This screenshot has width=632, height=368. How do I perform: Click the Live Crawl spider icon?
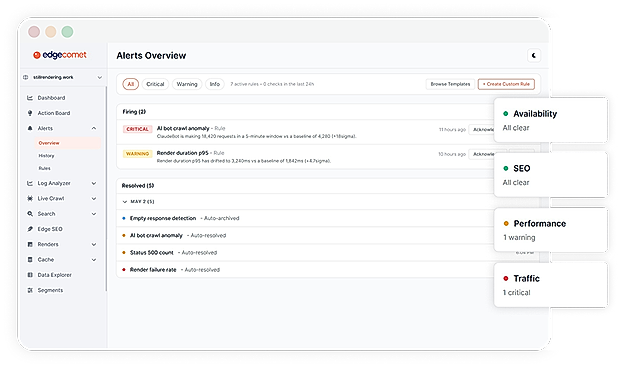30,198
